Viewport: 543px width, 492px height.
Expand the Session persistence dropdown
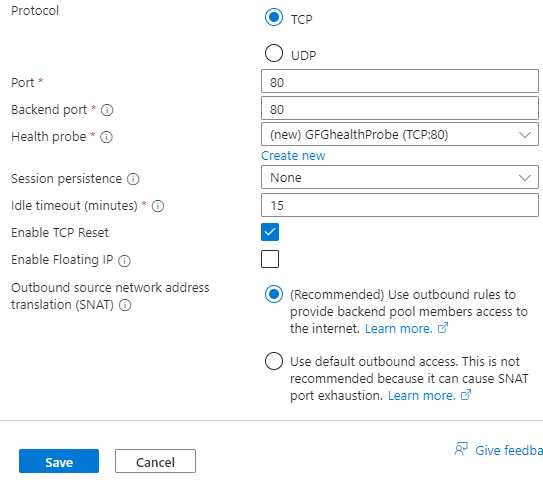tap(400, 177)
